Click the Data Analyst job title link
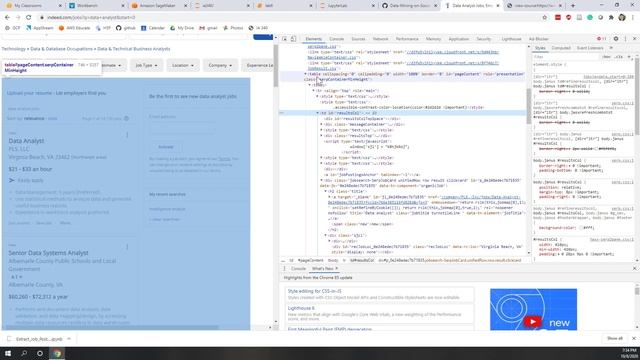 26,141
